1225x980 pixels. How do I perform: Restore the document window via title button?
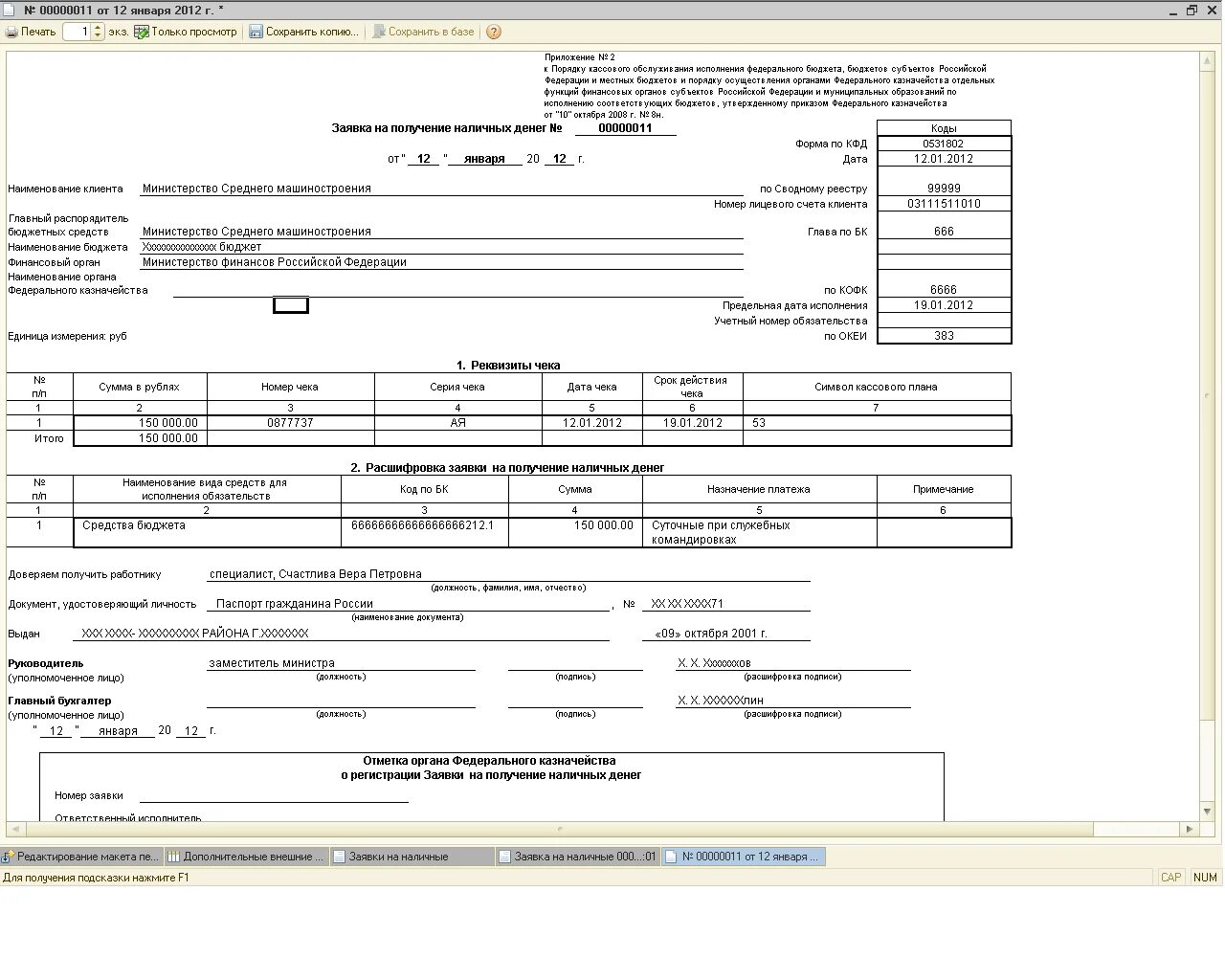point(1192,10)
